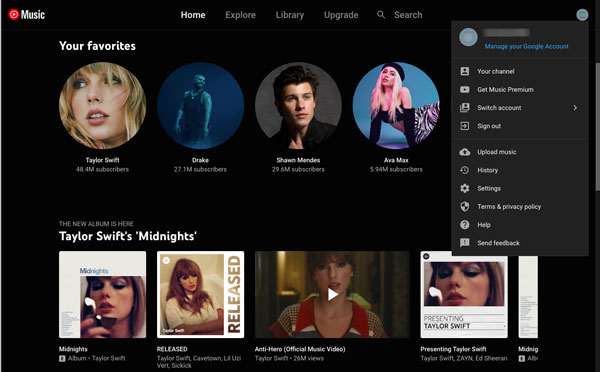Open Manage your Google Account link
Screen dimensions: 600x372
point(526,46)
